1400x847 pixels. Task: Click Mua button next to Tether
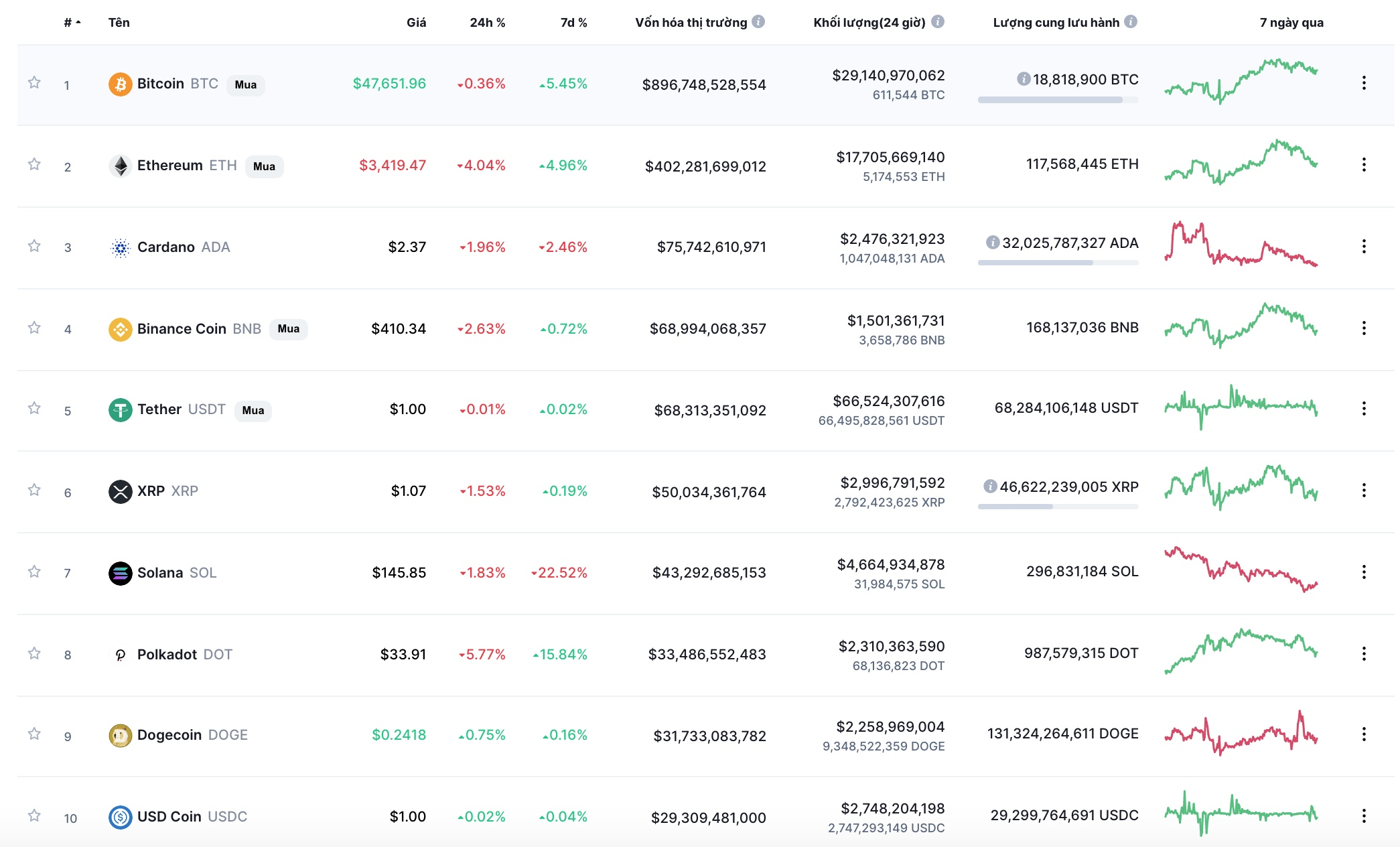(253, 410)
